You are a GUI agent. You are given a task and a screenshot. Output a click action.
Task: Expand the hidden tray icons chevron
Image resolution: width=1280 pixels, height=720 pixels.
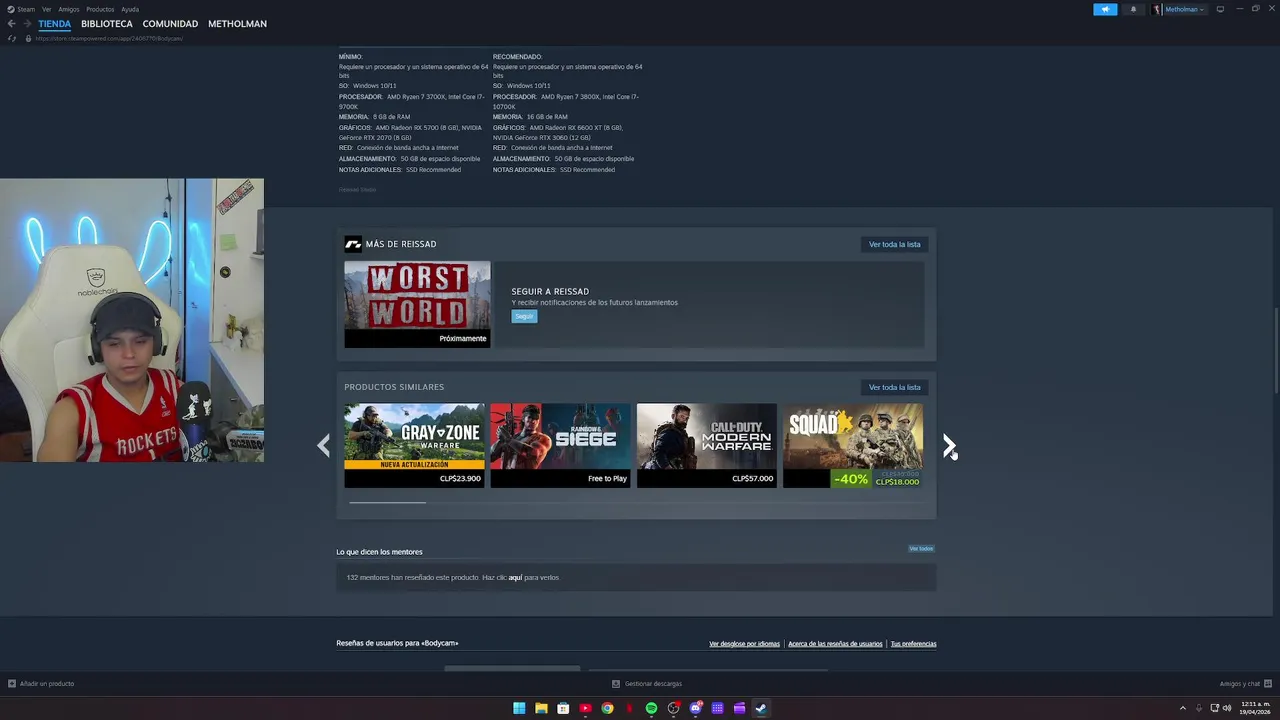[x=1183, y=708]
